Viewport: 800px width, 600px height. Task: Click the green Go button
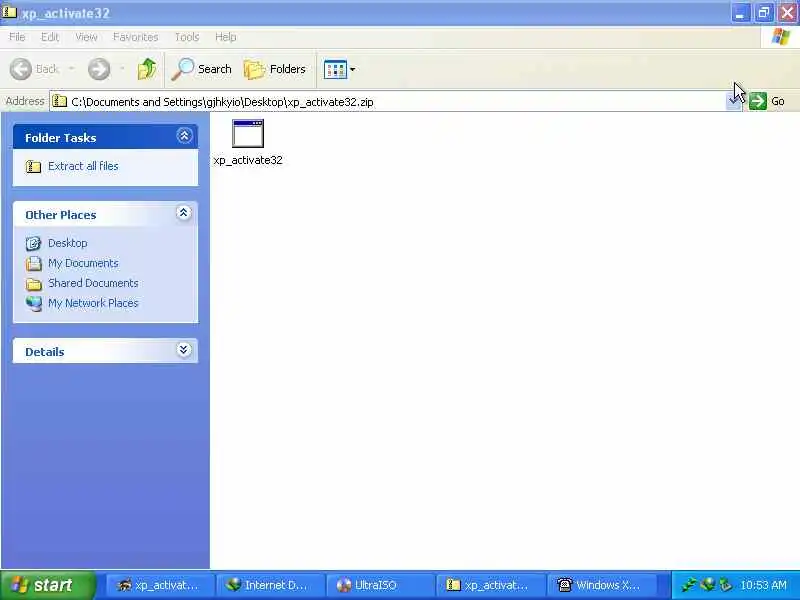tap(767, 101)
